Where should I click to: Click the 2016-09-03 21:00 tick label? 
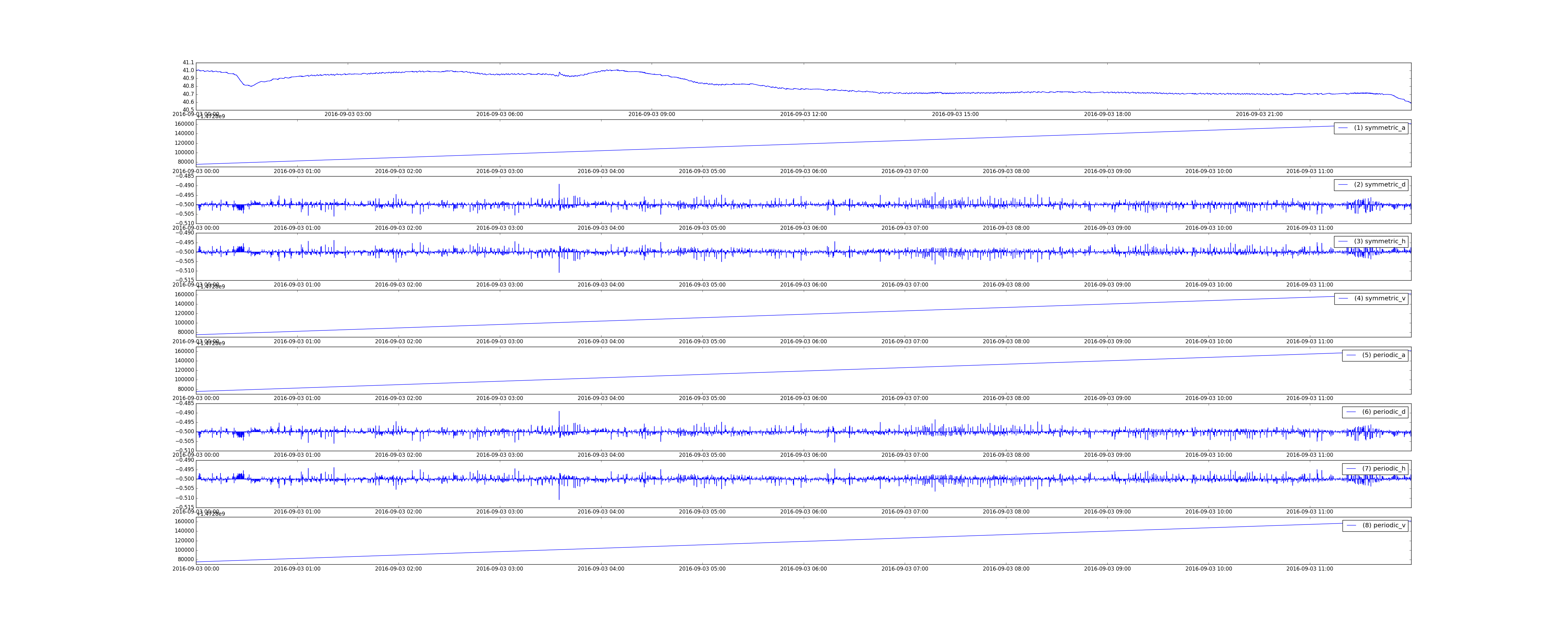coord(1259,114)
